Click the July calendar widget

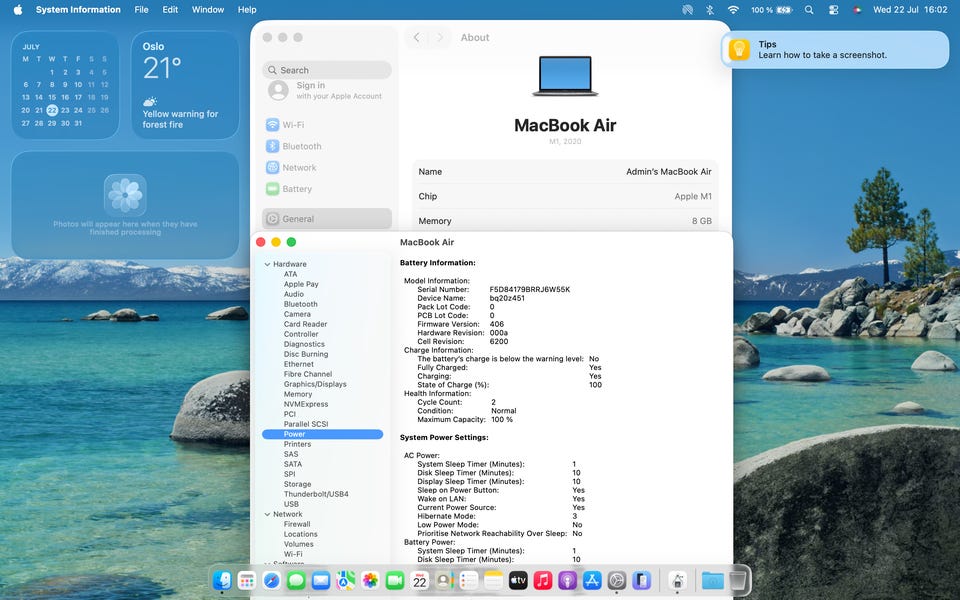click(65, 85)
